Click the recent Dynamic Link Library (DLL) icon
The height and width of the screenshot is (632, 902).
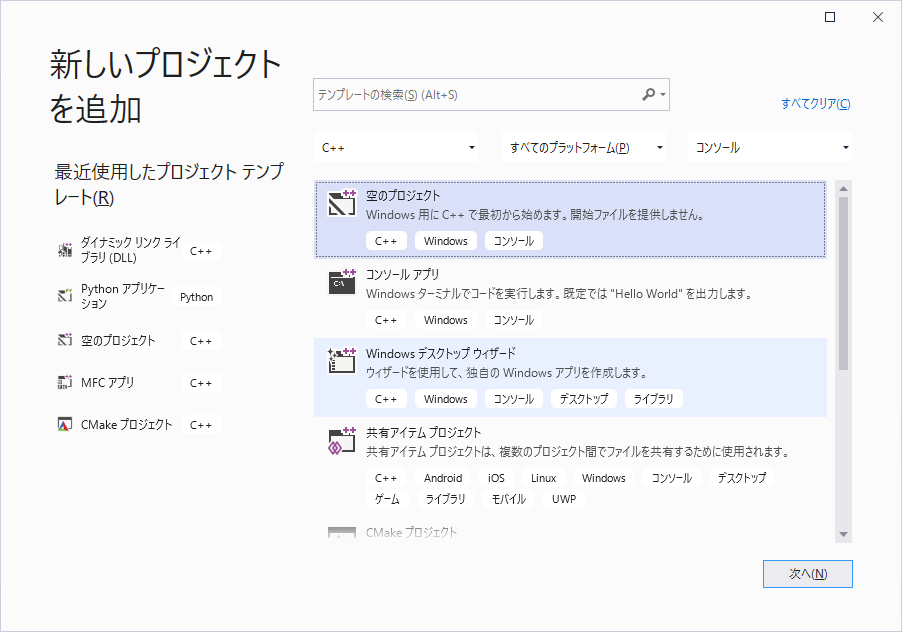pyautogui.click(x=65, y=251)
